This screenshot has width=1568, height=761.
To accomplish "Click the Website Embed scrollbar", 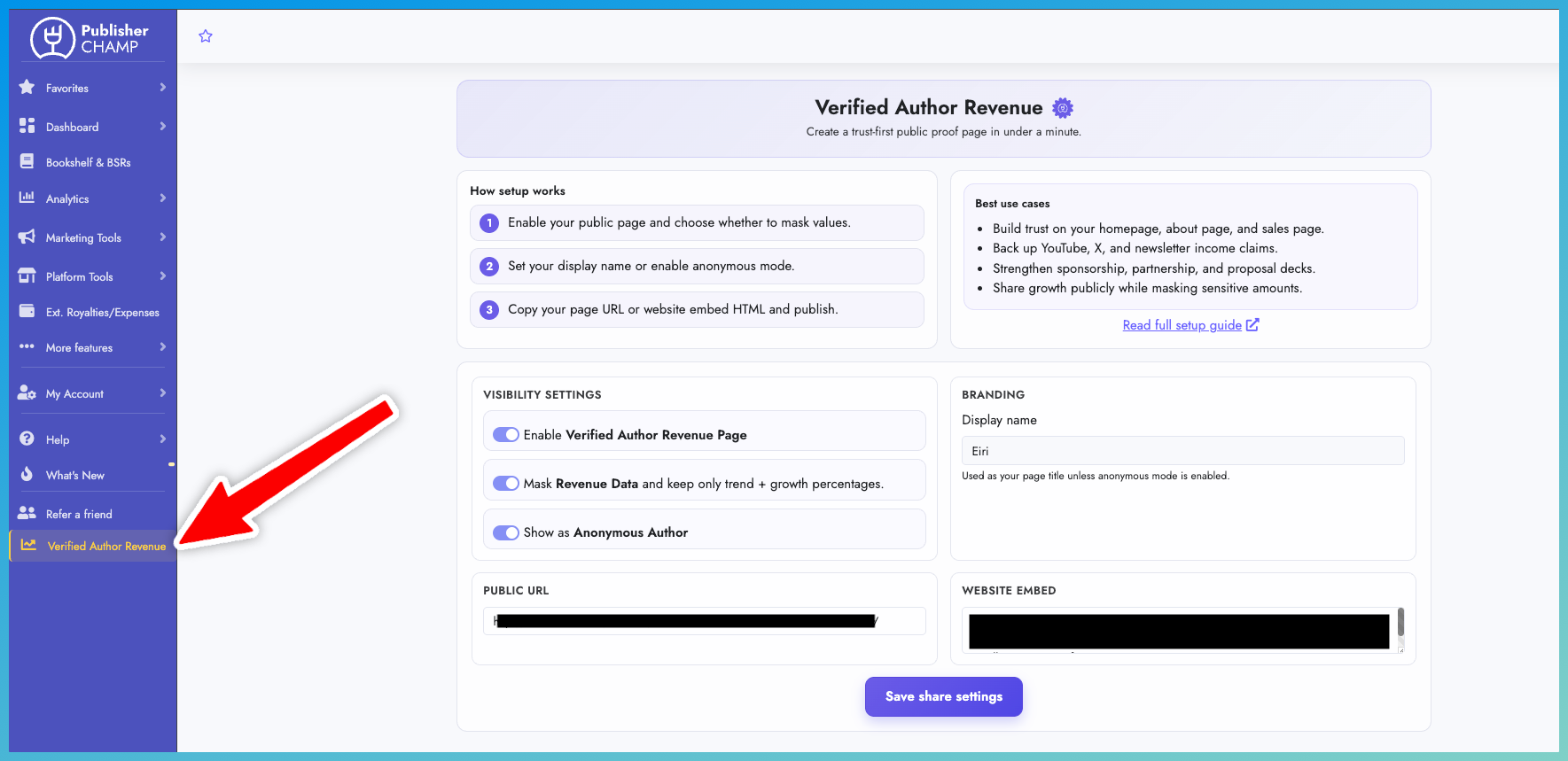I will 1400,623.
